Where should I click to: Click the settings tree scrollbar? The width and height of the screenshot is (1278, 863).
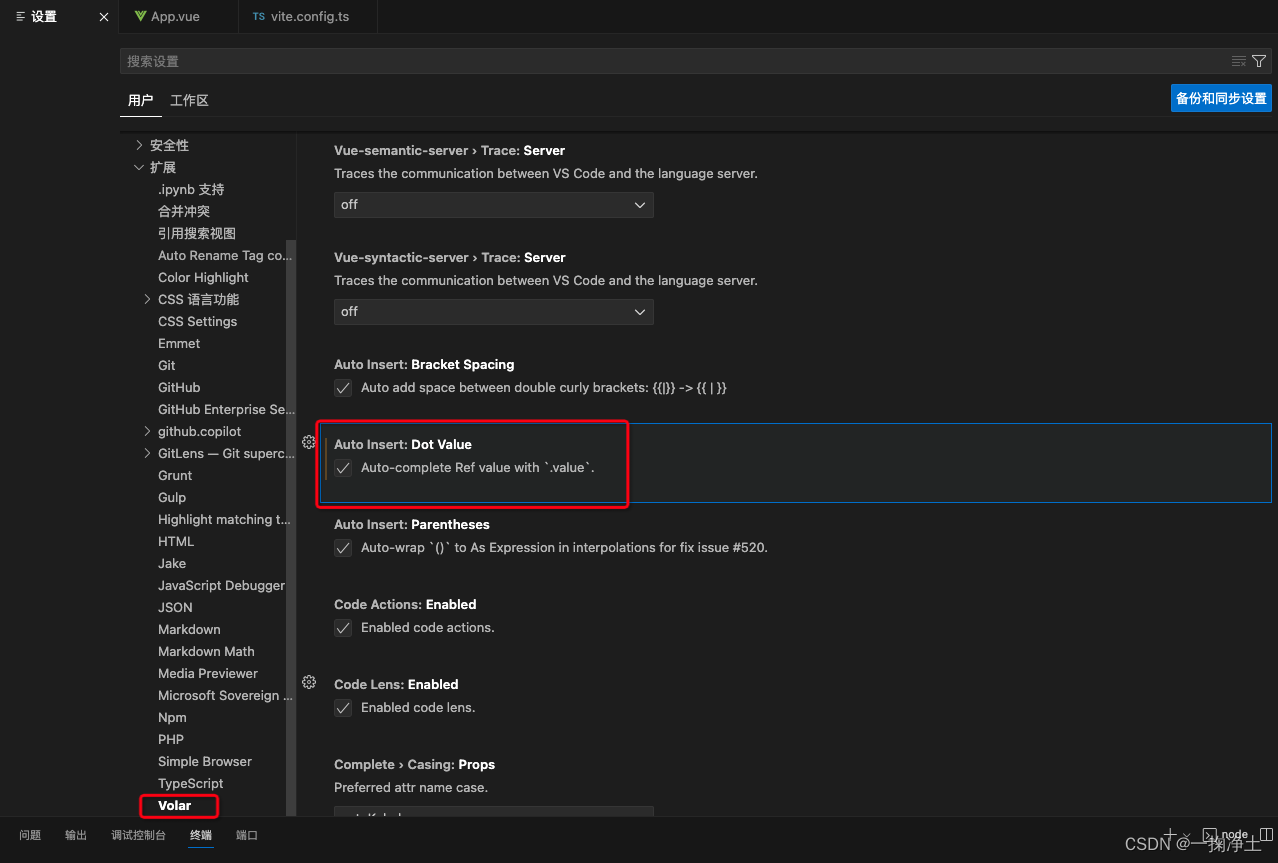(291, 527)
